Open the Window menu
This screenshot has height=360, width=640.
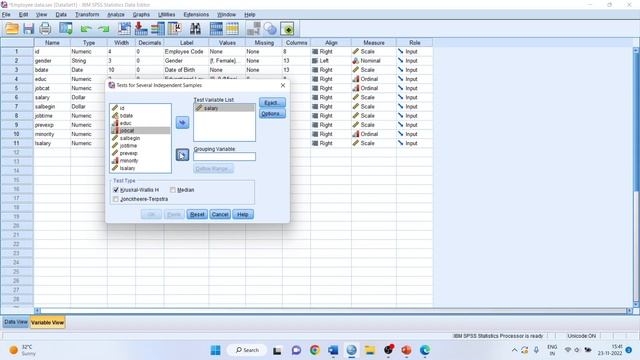pos(227,14)
